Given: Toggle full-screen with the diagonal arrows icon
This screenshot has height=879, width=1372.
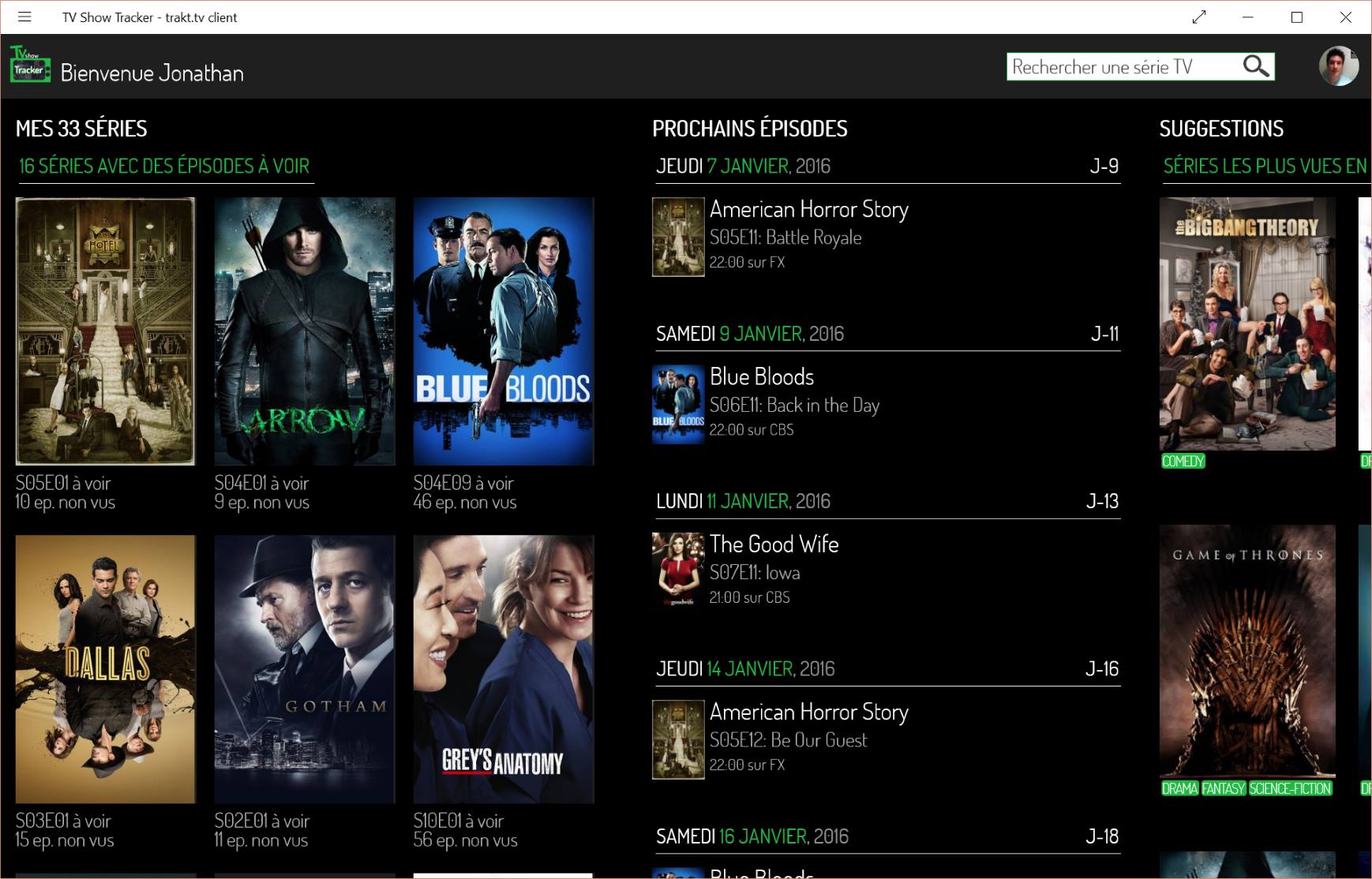Looking at the screenshot, I should tap(1199, 17).
